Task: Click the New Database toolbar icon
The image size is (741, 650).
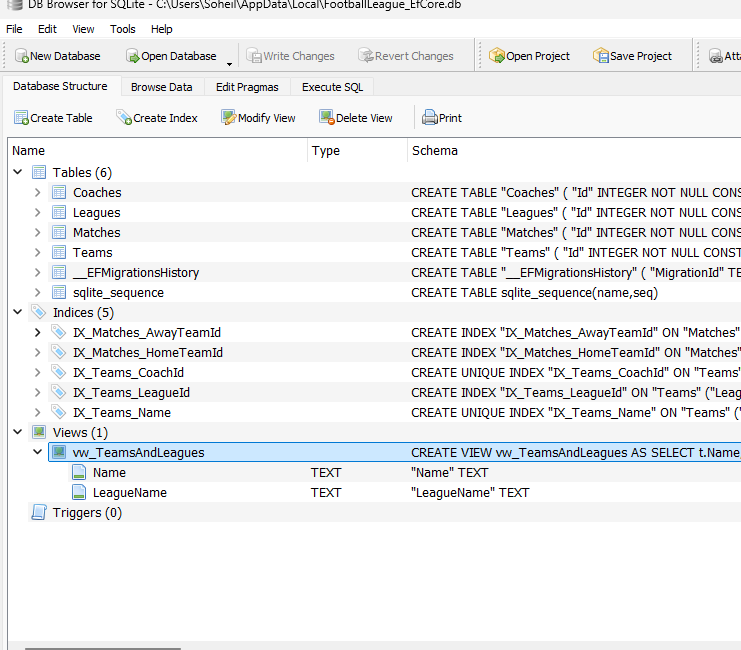Action: coord(22,56)
